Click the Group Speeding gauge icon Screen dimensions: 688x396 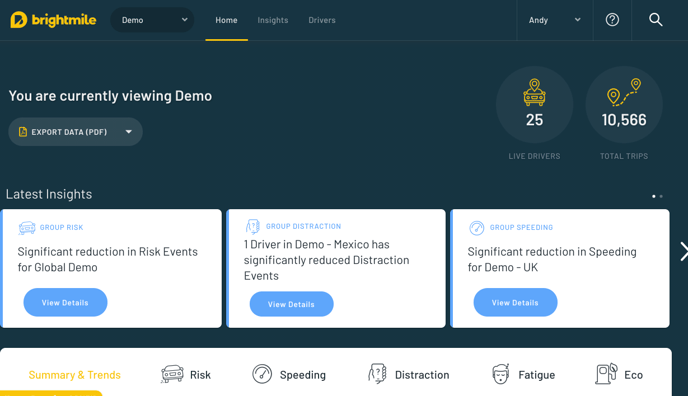[477, 228]
